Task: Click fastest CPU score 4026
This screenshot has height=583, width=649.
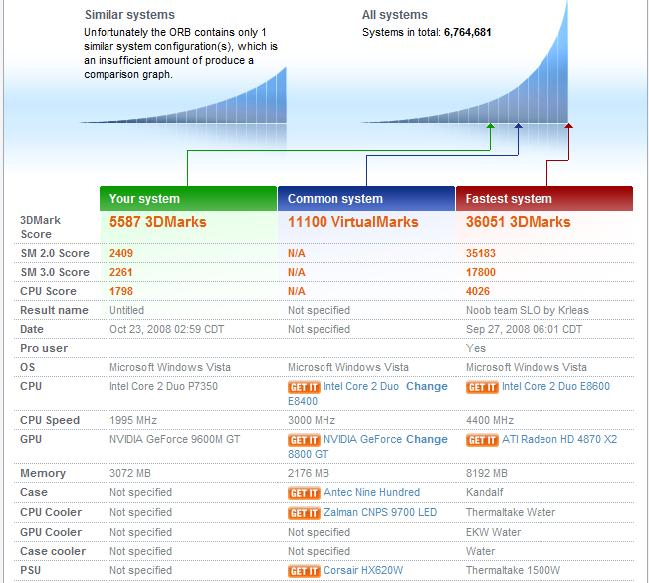Action: click(x=478, y=291)
